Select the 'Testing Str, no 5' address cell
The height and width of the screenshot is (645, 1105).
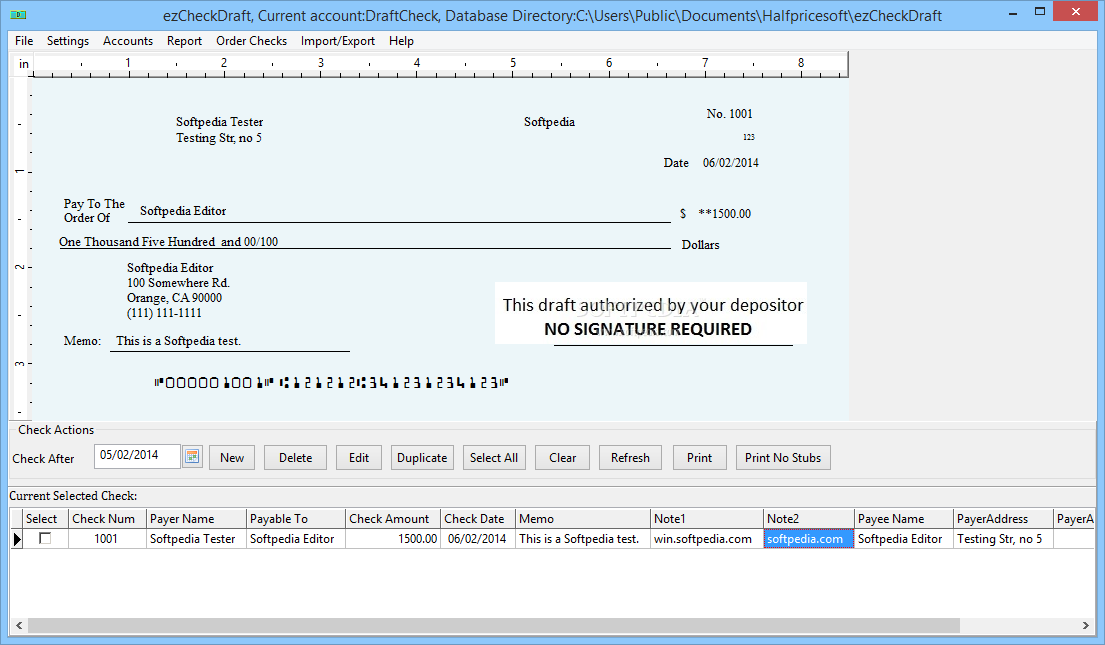[x=1004, y=539]
